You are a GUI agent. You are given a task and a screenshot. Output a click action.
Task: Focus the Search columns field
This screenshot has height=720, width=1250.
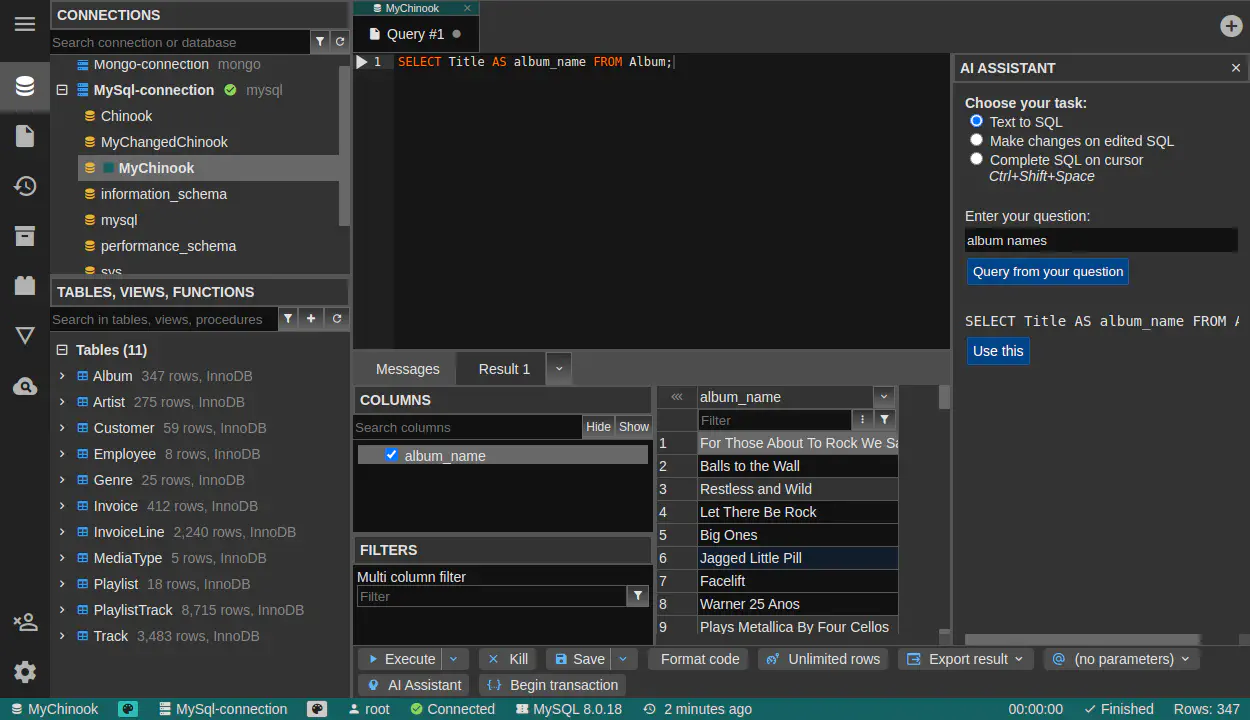click(x=467, y=427)
